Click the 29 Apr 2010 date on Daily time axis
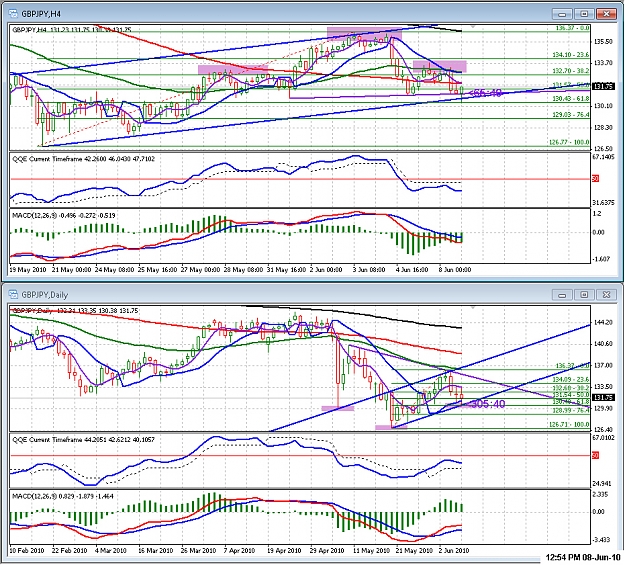 coord(327,551)
